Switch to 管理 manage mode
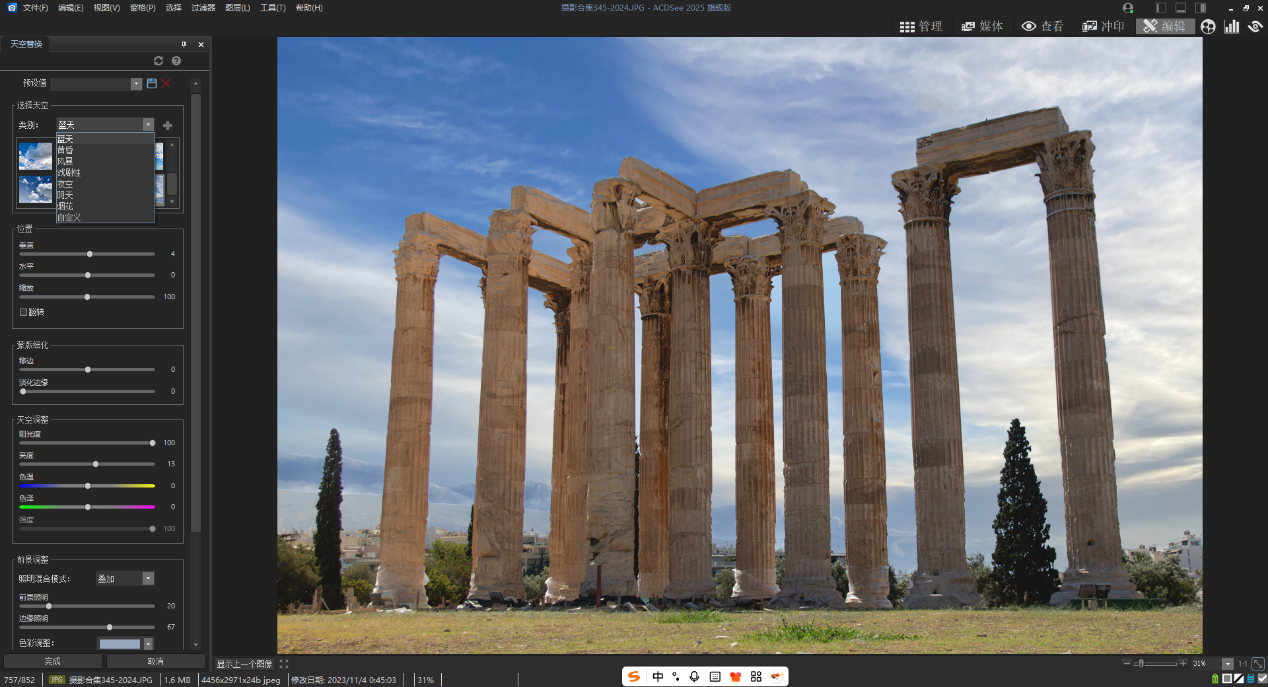 (920, 27)
